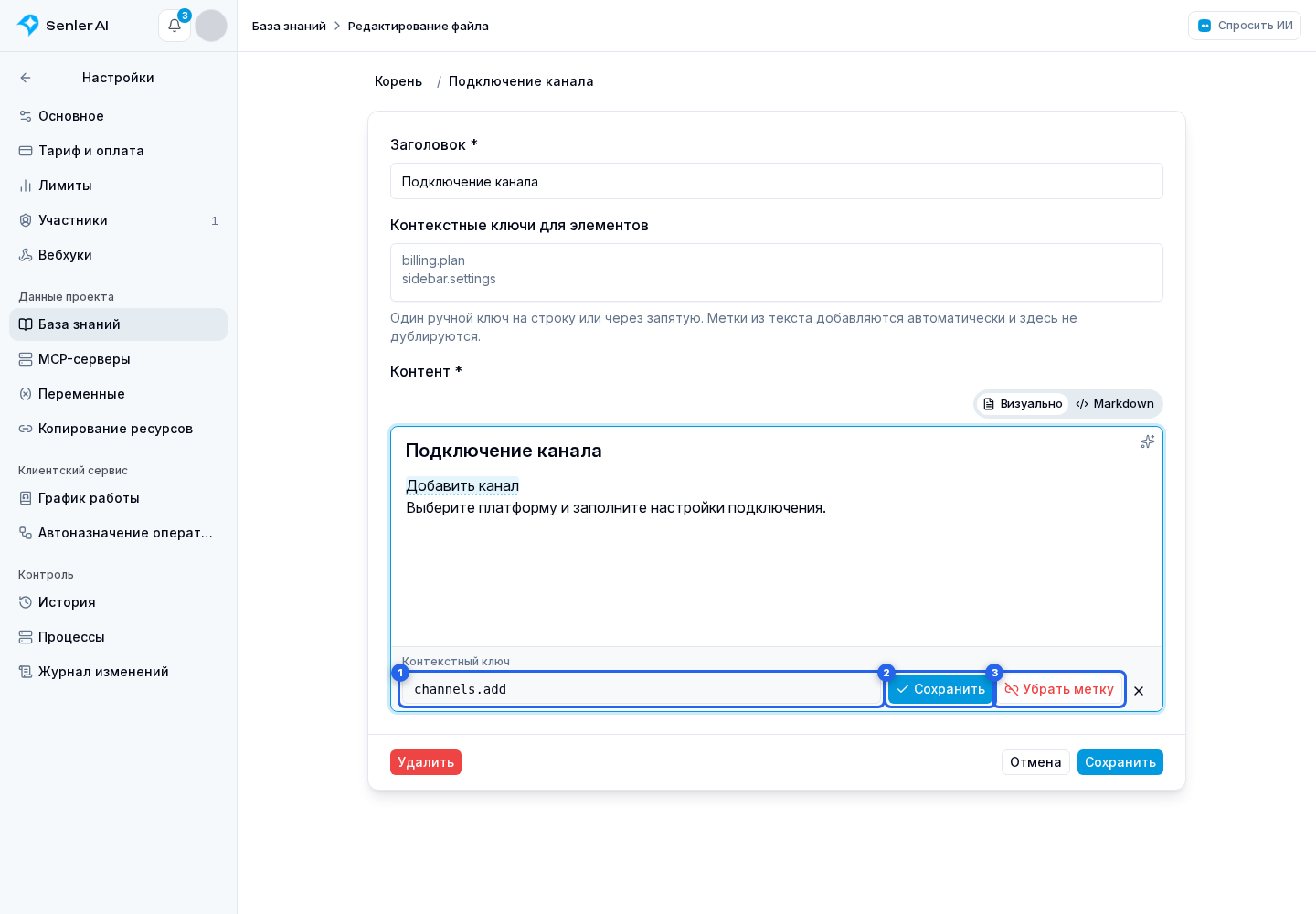The width and height of the screenshot is (1316, 914).
Task: Save the file with bottom Сохранить button
Action: [1120, 762]
